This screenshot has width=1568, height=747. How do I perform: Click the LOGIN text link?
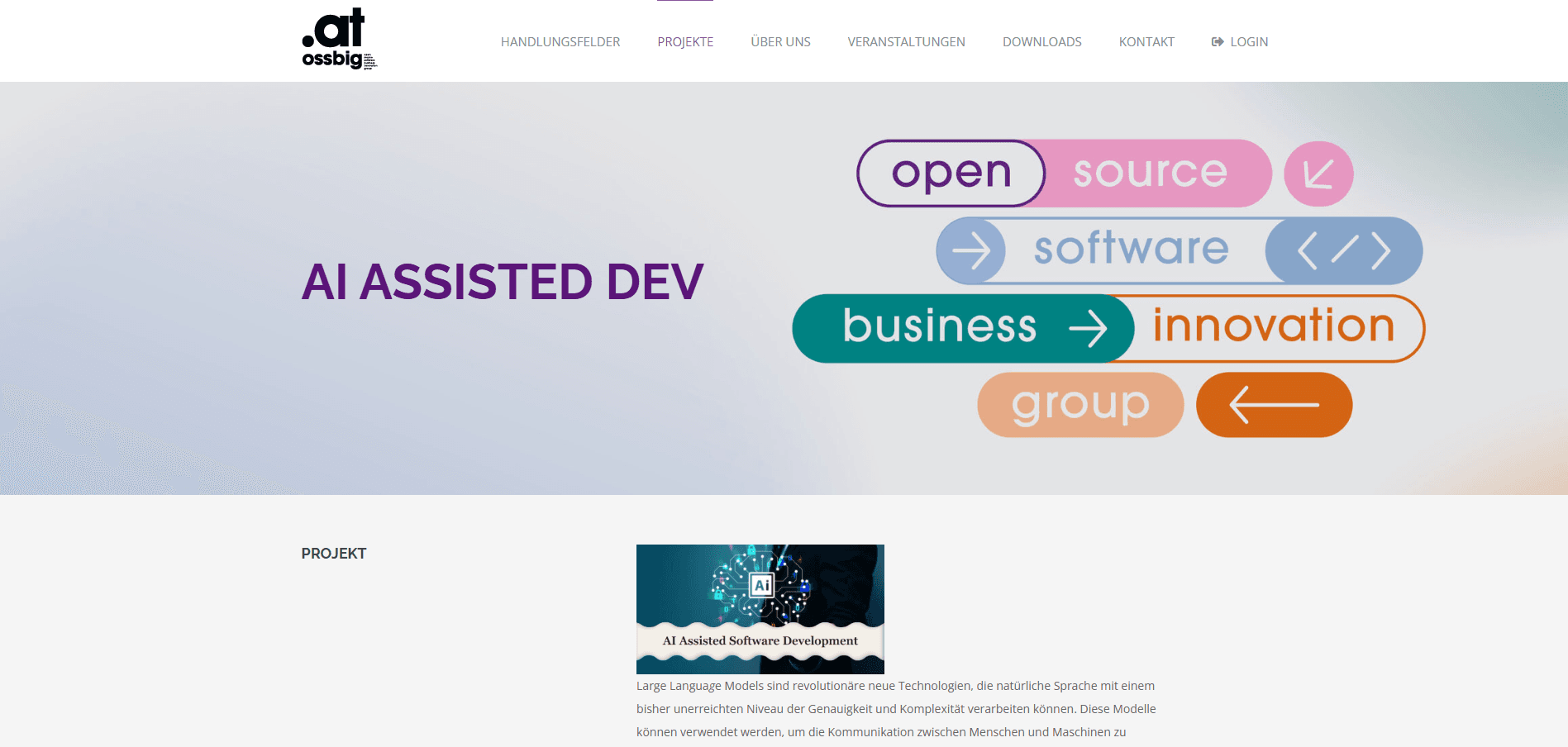pos(1248,42)
